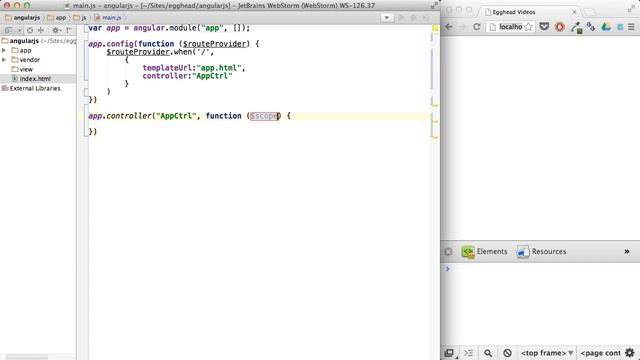This screenshot has width=640, height=360.
Task: Switch to the Elements tab in DevTools
Action: point(484,252)
